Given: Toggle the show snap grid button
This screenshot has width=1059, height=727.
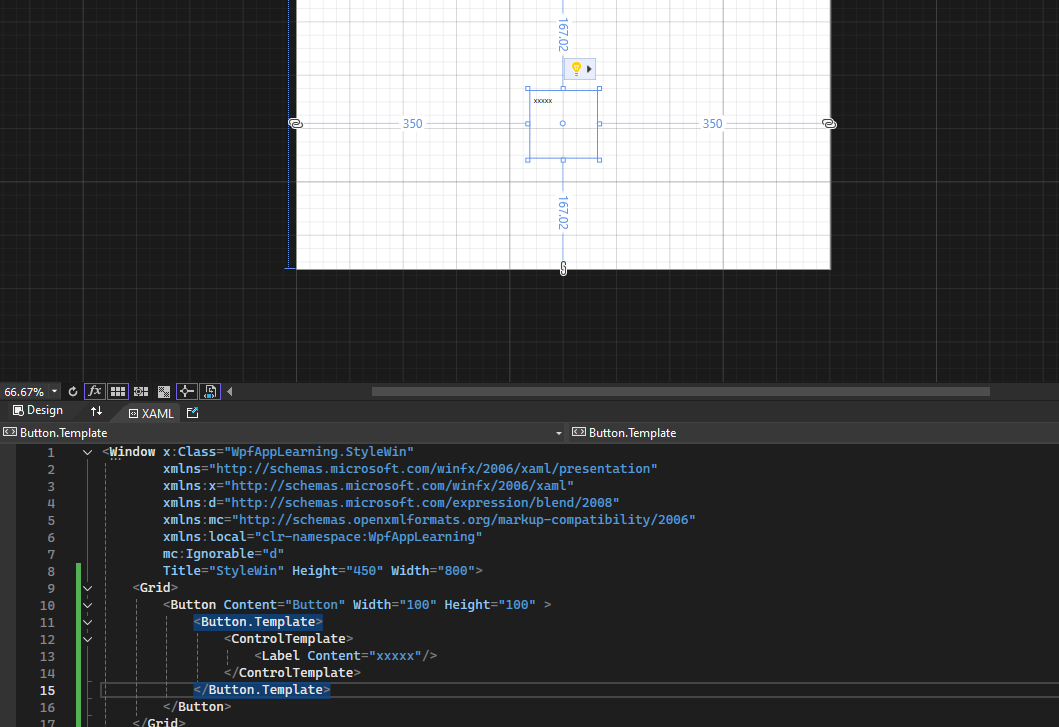Looking at the screenshot, I should tap(118, 391).
